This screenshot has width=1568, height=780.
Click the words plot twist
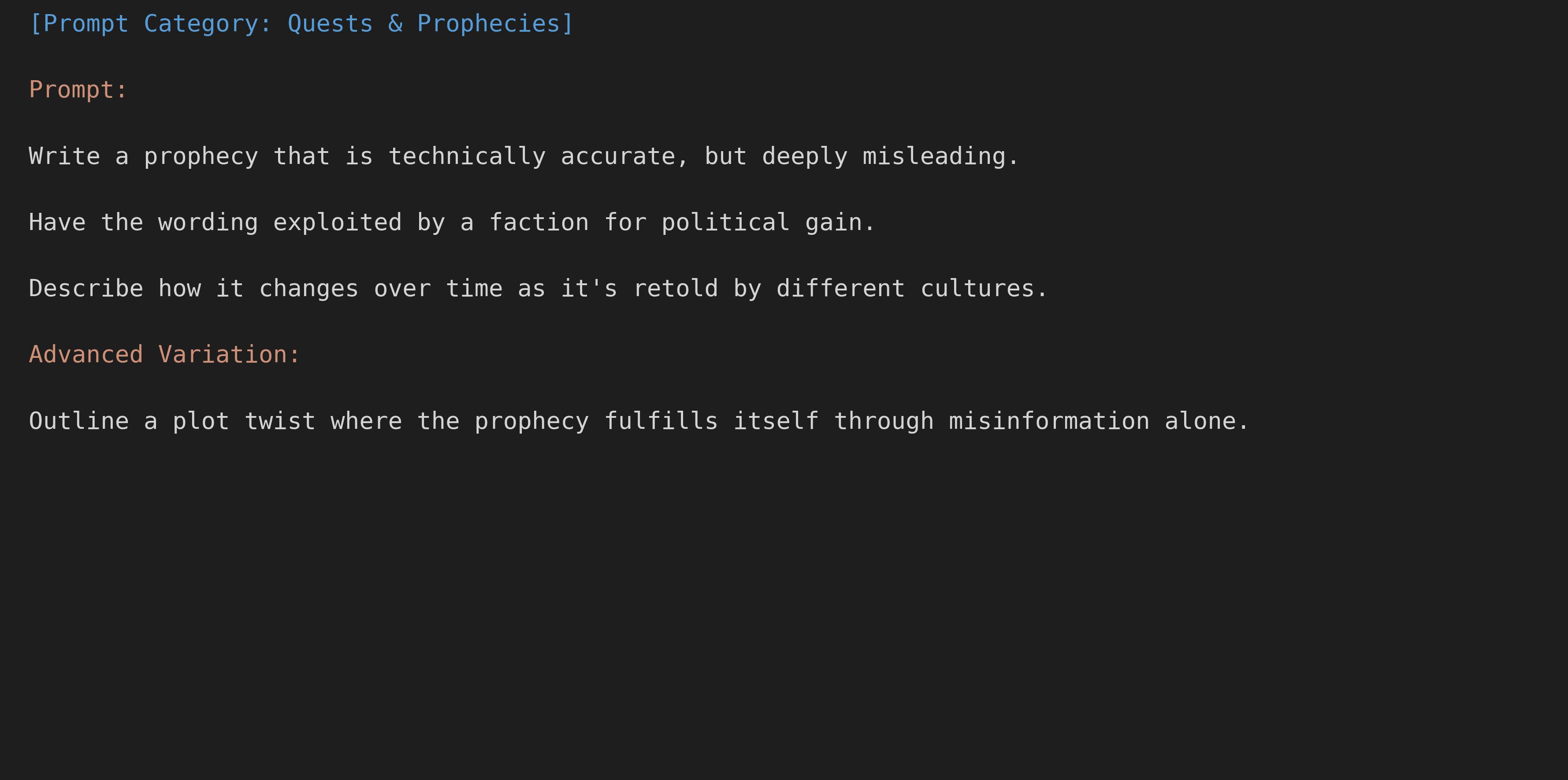pyautogui.click(x=244, y=421)
